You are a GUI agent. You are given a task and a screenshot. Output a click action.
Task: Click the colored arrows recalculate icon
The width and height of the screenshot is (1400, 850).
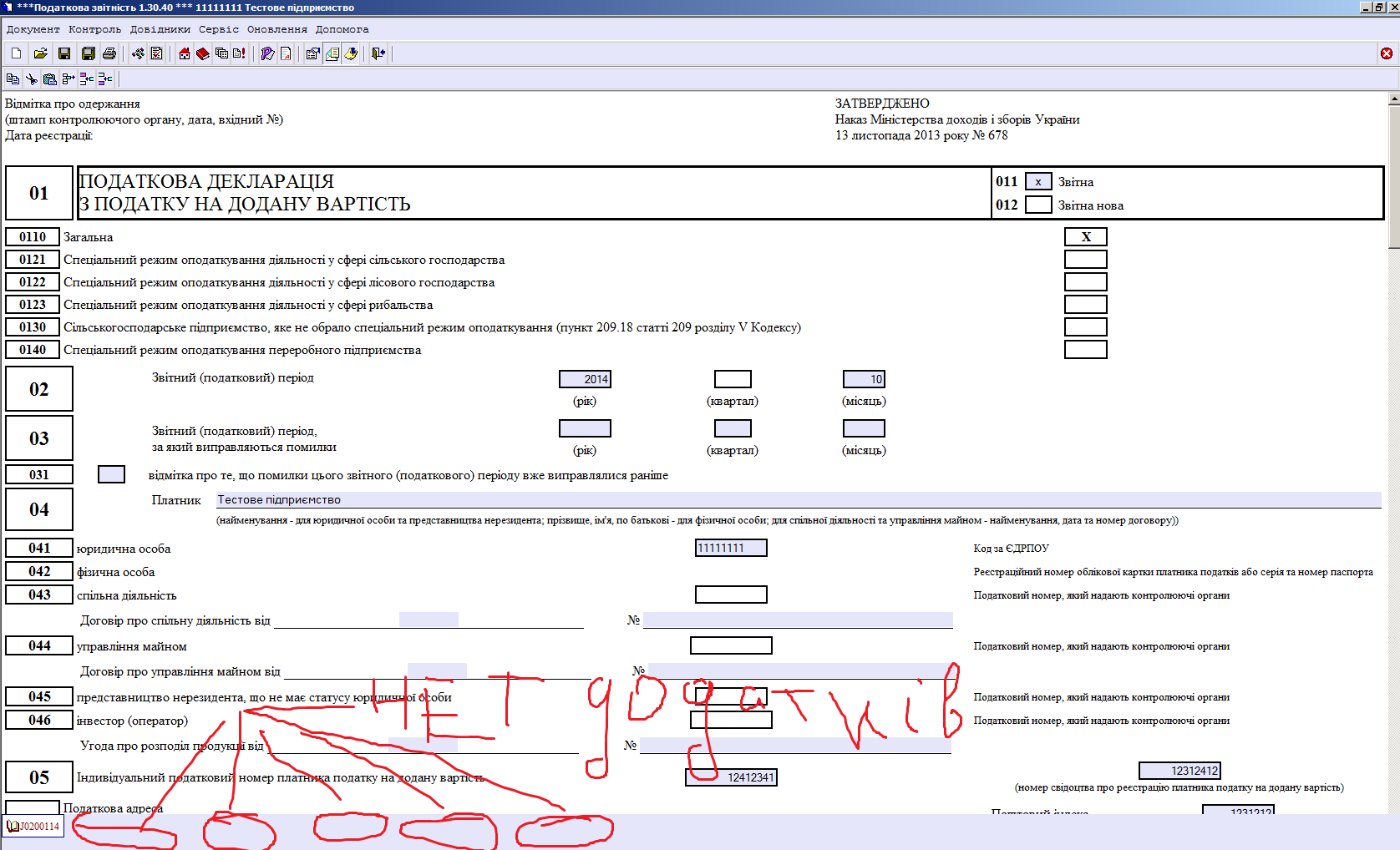coord(138,53)
